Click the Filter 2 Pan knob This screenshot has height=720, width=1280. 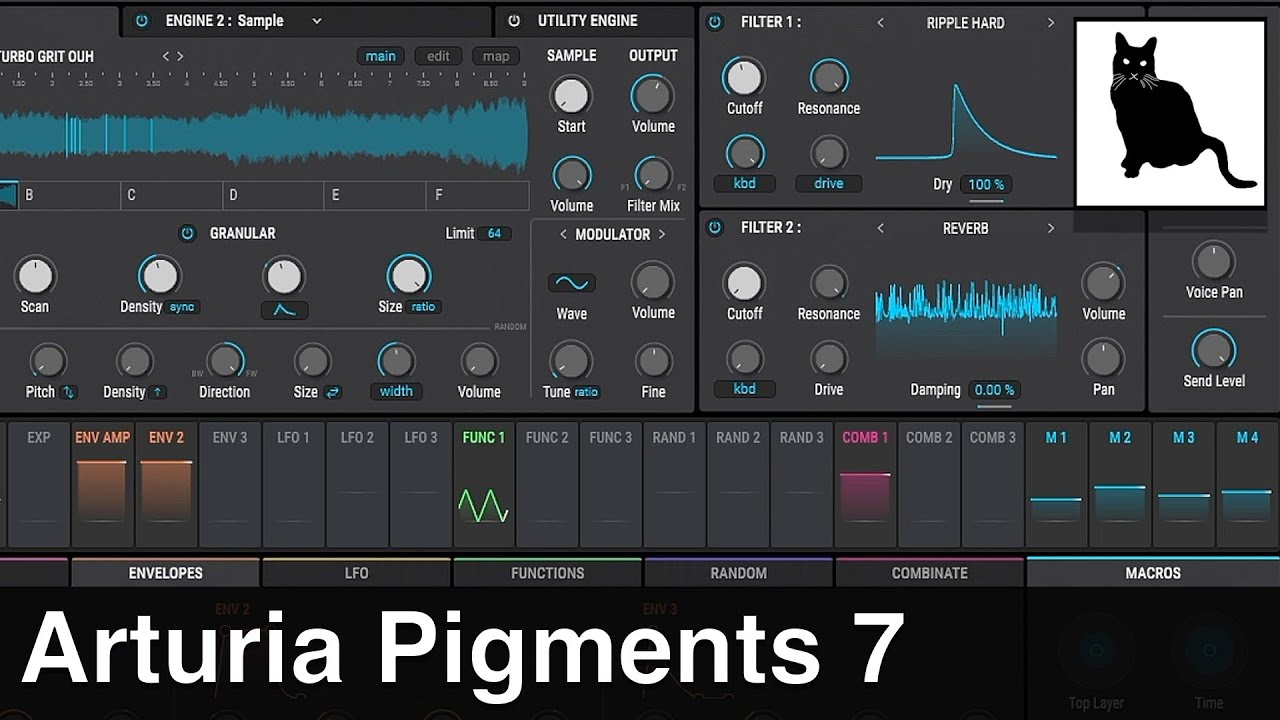[x=1104, y=358]
